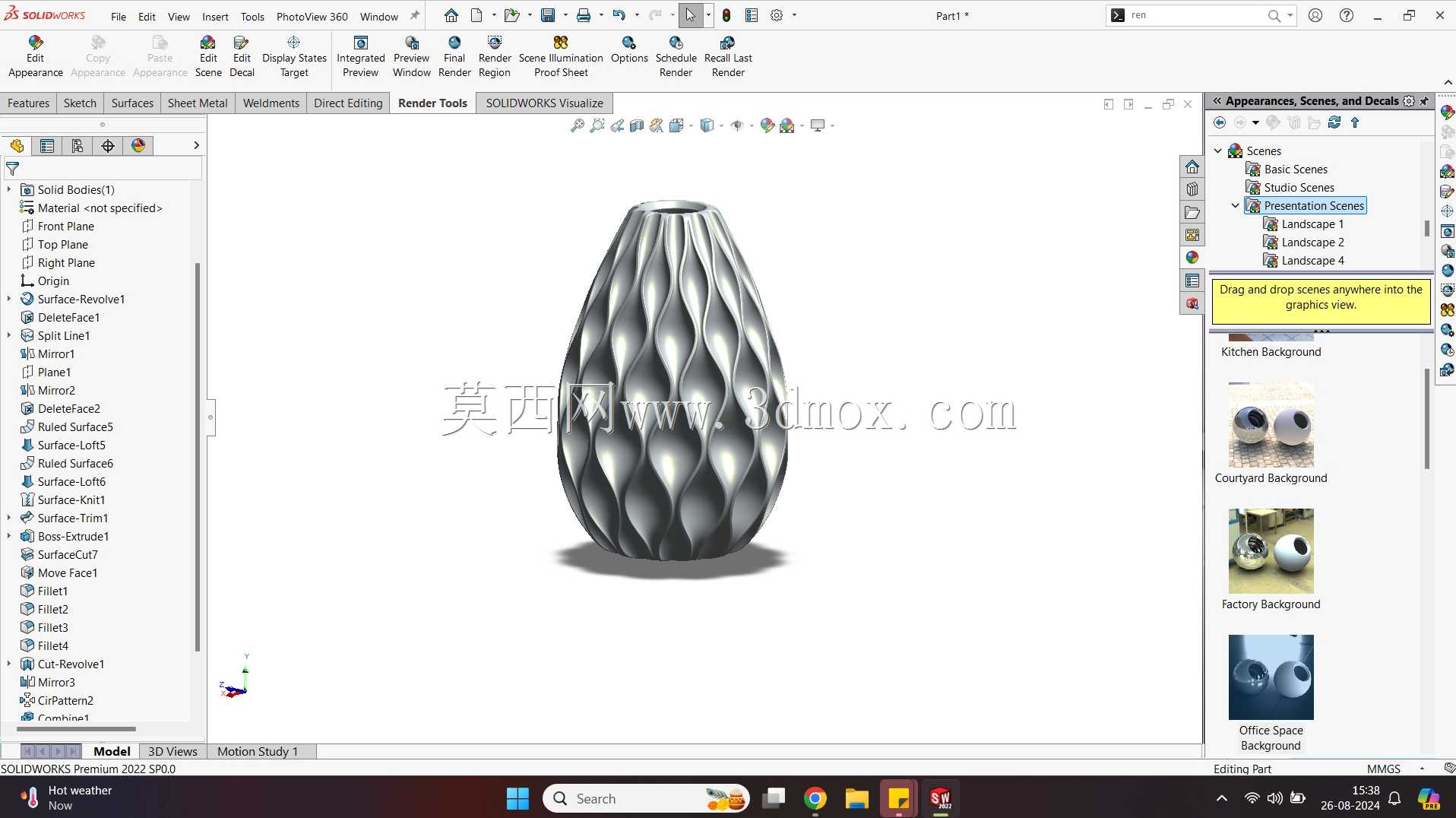Pin the SOLIDWORKS menu bar
The height and width of the screenshot is (818, 1456).
[x=415, y=16]
